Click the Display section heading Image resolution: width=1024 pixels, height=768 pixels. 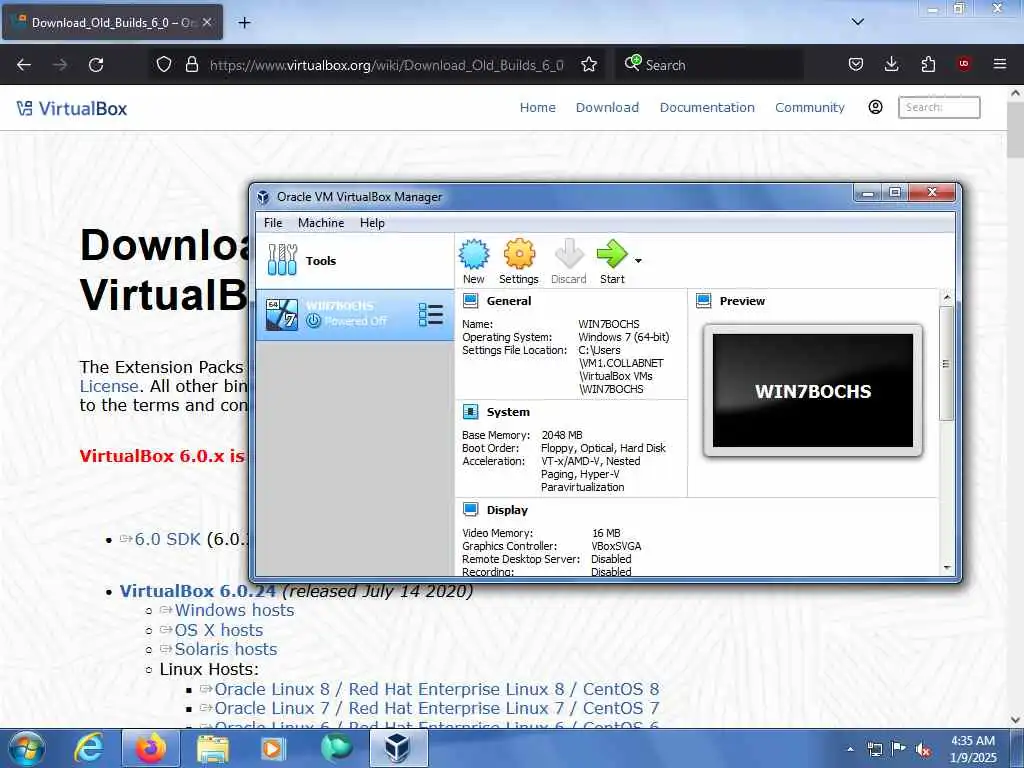tap(507, 510)
